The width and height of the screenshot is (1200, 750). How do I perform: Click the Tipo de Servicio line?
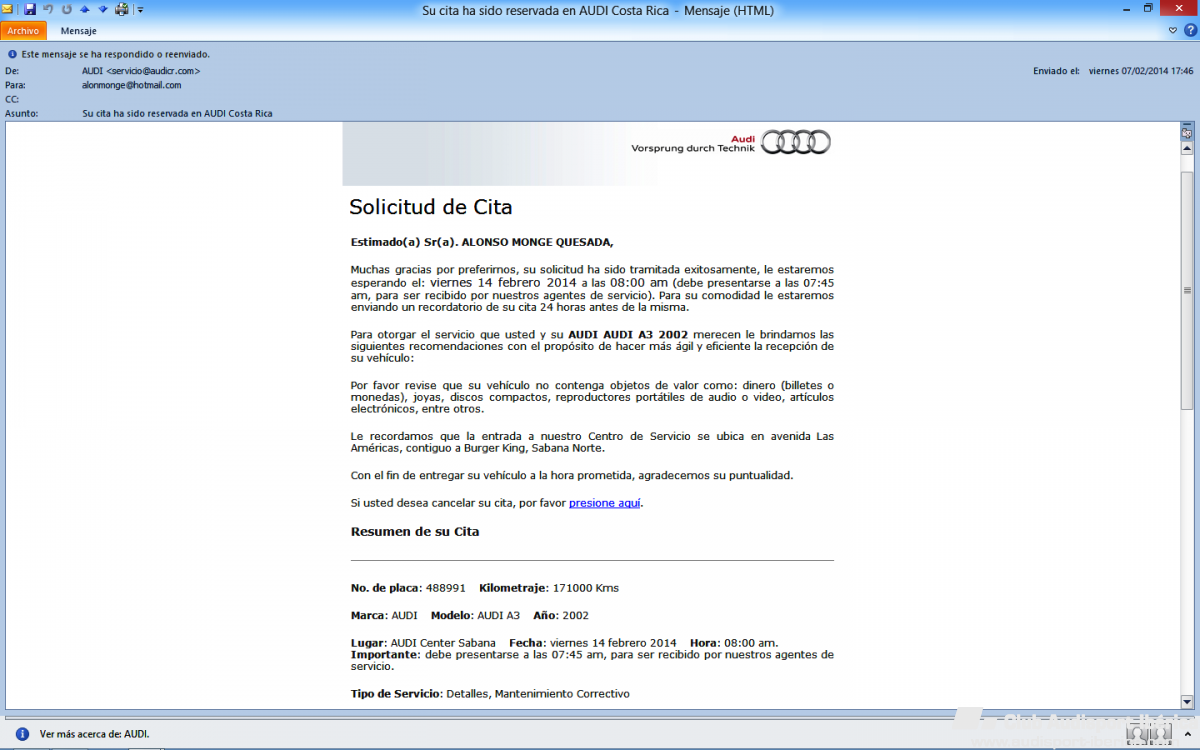click(x=490, y=693)
